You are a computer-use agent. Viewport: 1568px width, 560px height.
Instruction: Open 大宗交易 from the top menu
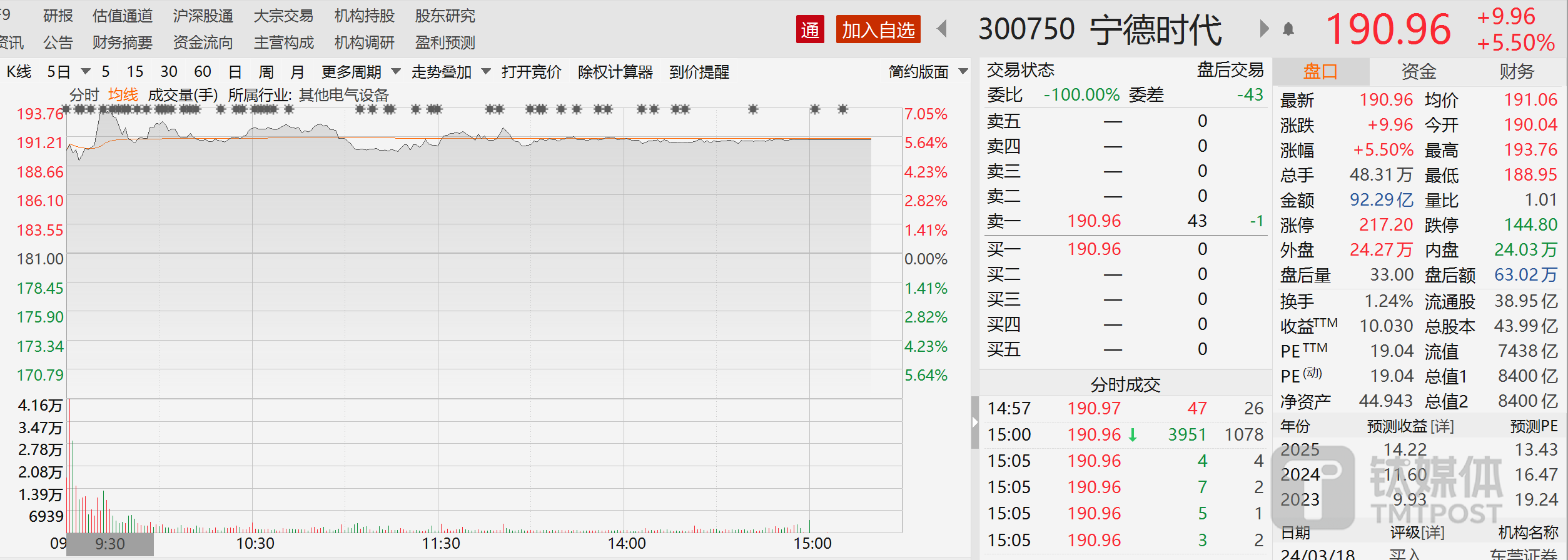284,16
